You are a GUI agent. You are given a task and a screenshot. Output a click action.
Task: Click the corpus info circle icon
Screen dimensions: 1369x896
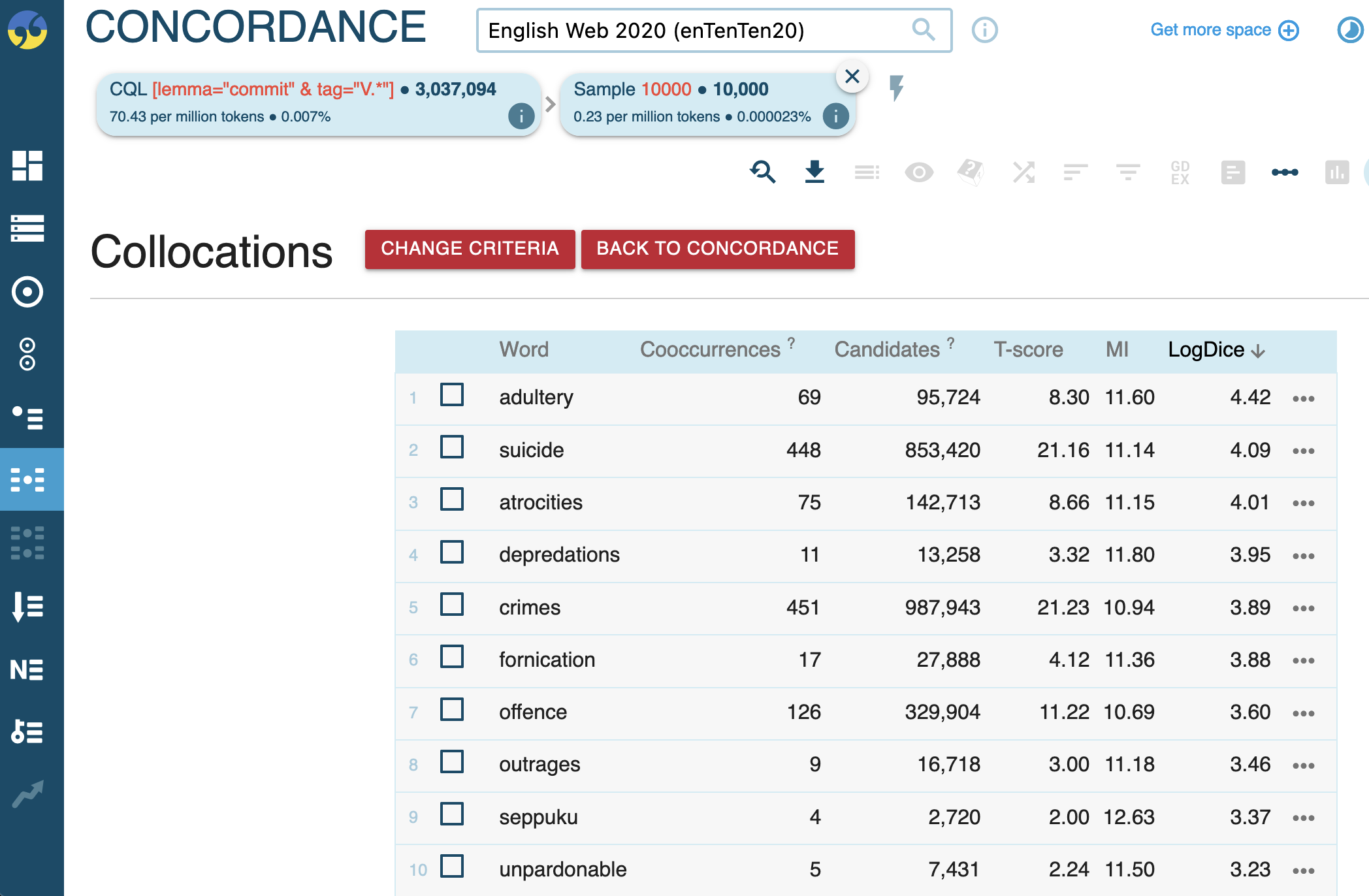pyautogui.click(x=984, y=30)
